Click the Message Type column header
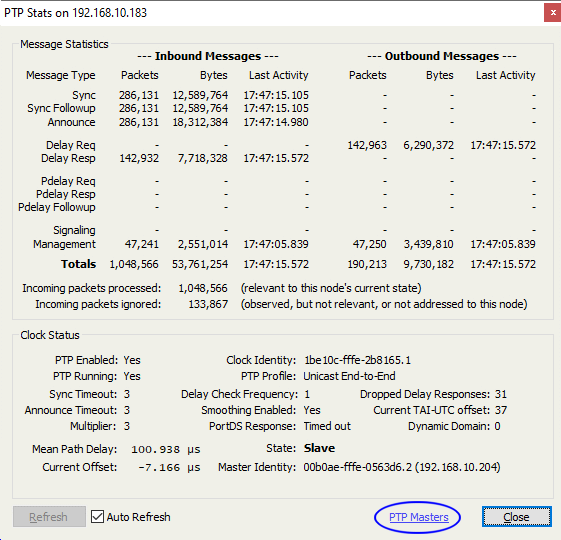This screenshot has height=540, width=561. tap(60, 75)
